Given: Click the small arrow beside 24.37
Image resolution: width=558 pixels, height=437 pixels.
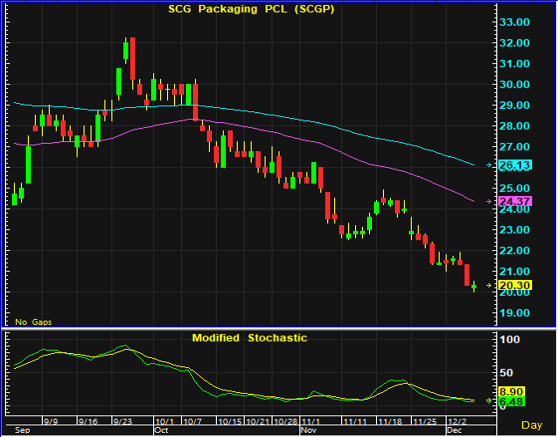Looking at the screenshot, I should coord(489,201).
